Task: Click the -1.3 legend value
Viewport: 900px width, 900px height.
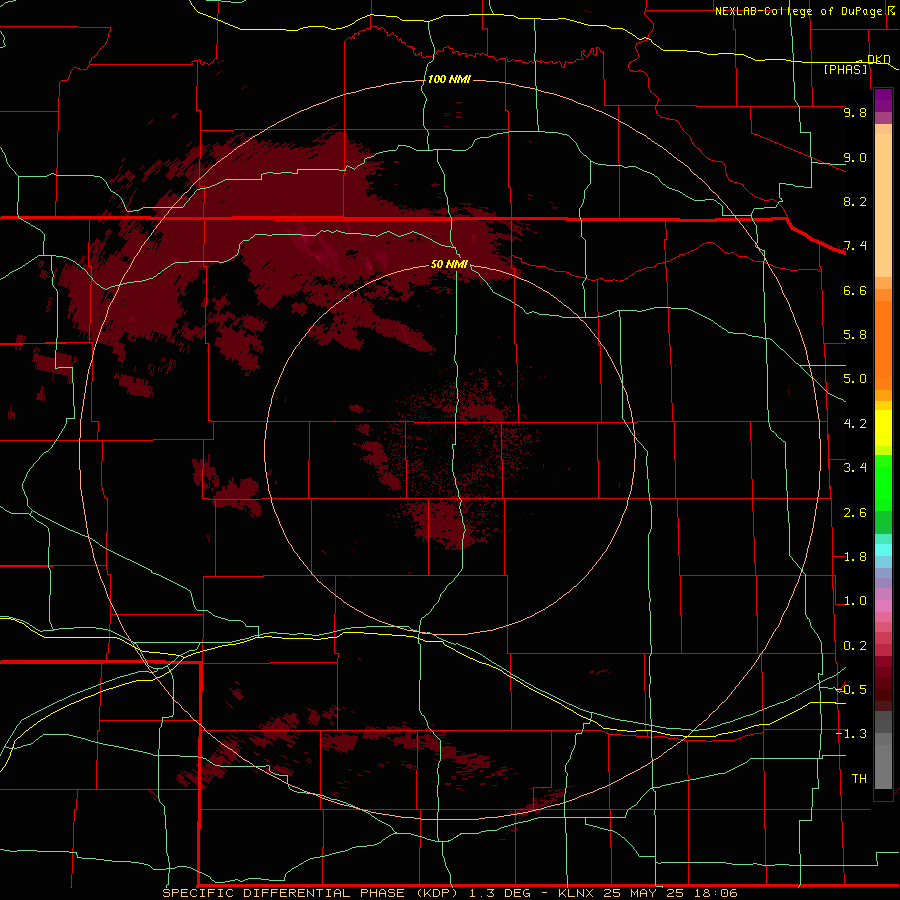Action: [x=851, y=734]
